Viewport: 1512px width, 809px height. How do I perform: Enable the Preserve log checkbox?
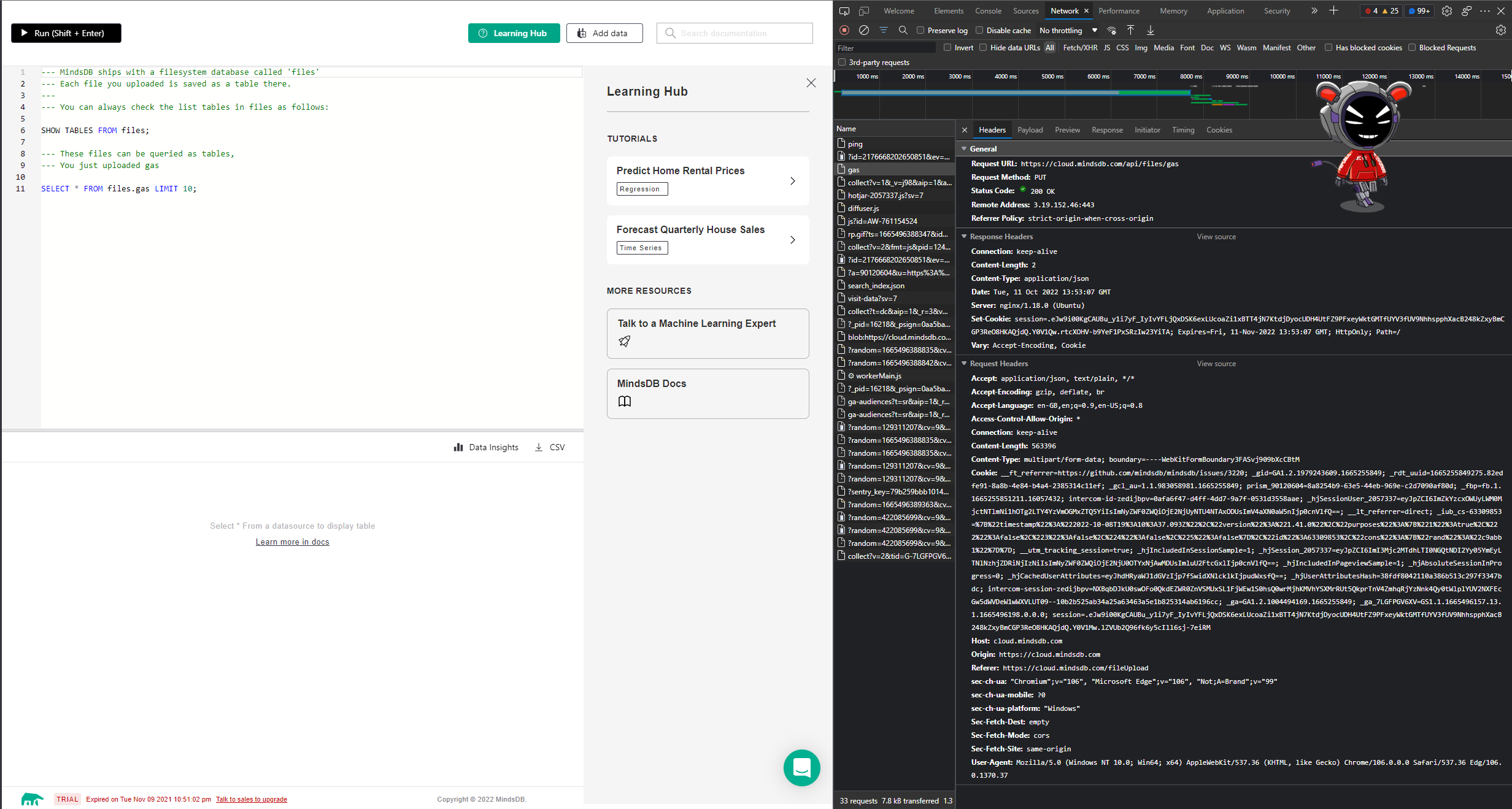tap(920, 30)
